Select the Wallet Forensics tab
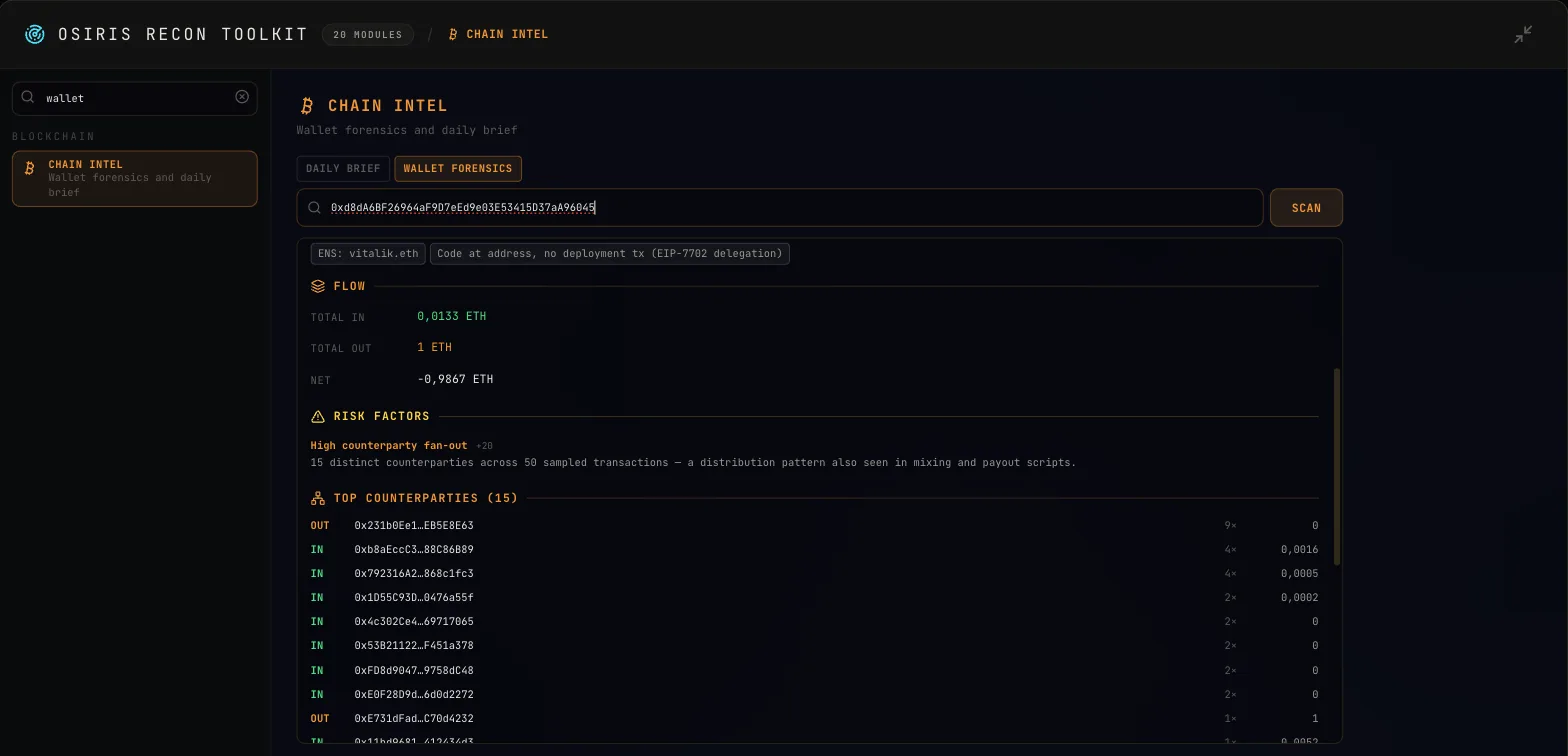The height and width of the screenshot is (756, 1568). (x=458, y=169)
